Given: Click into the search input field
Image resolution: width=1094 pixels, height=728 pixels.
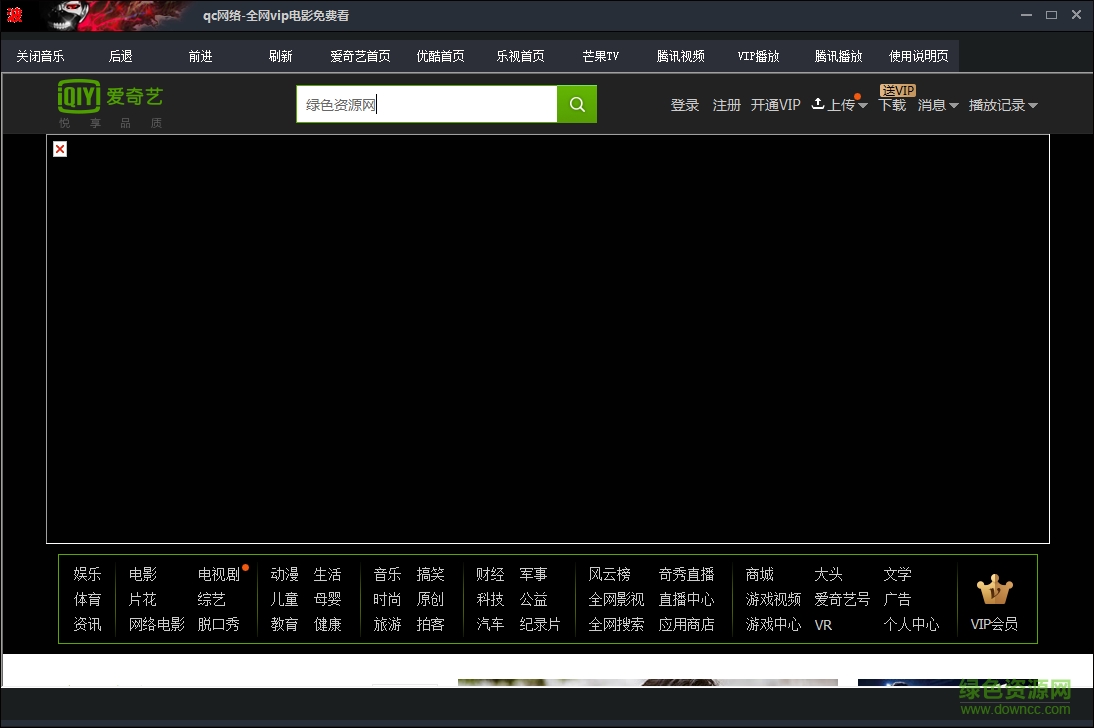Looking at the screenshot, I should (427, 104).
